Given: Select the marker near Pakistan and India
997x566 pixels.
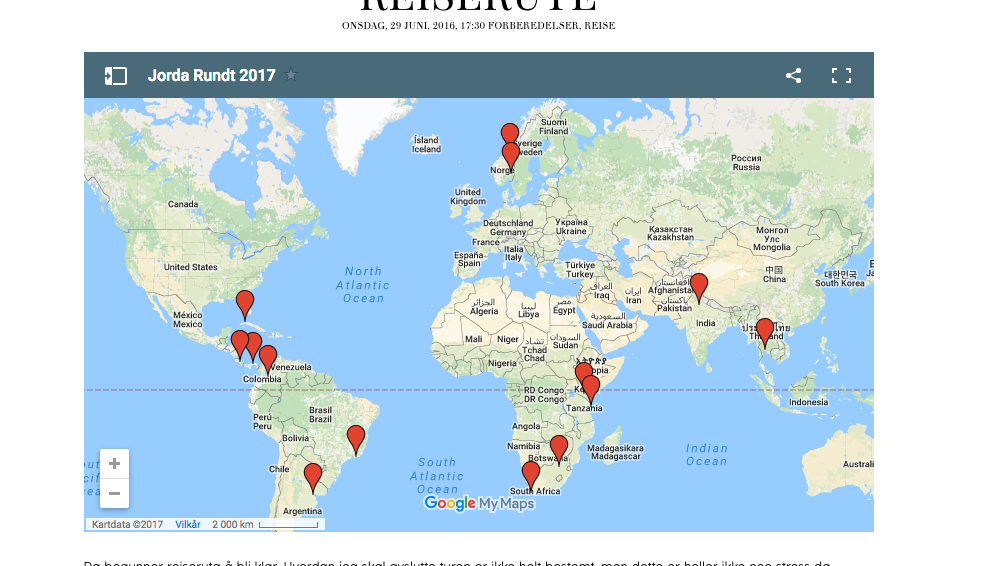Looking at the screenshot, I should coord(699,285).
